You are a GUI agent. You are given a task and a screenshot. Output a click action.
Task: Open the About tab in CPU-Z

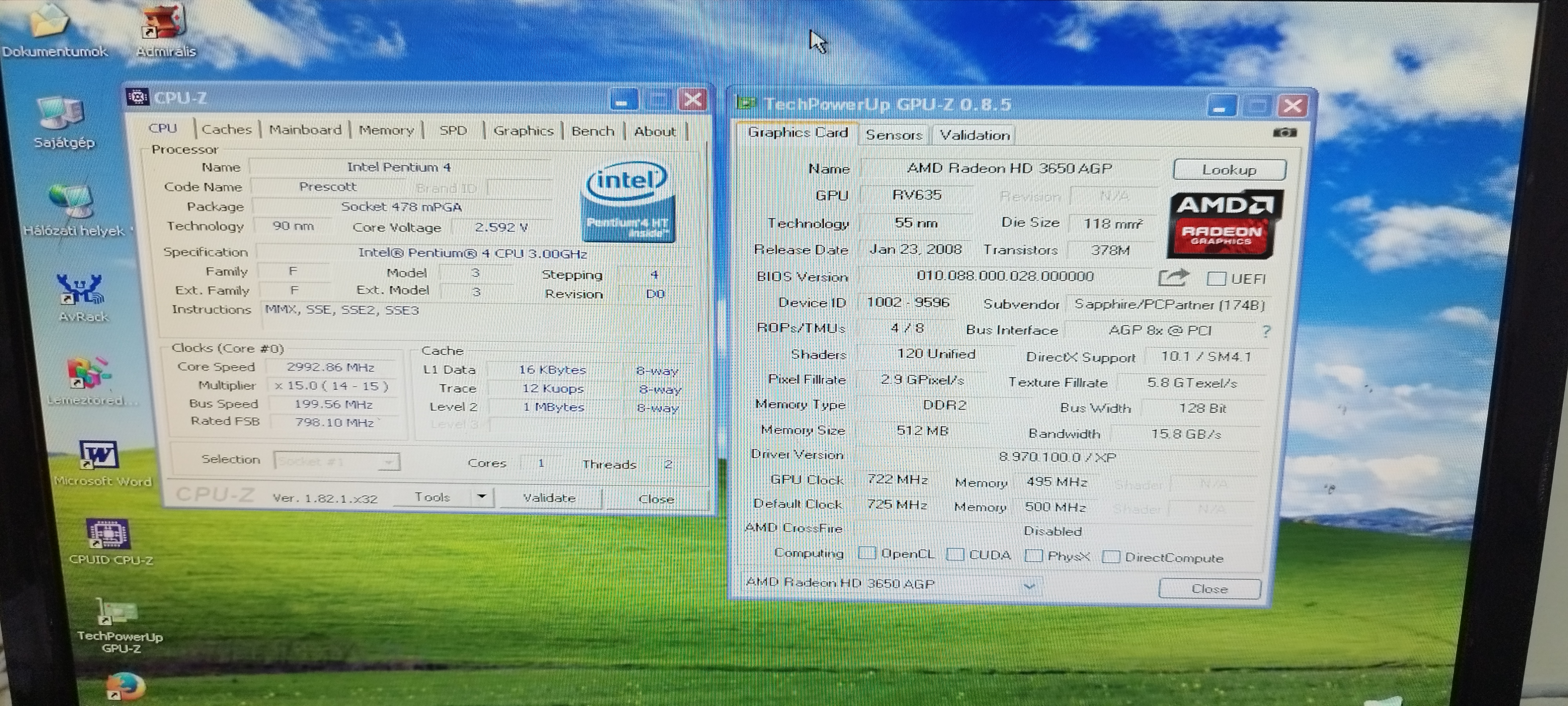[655, 131]
